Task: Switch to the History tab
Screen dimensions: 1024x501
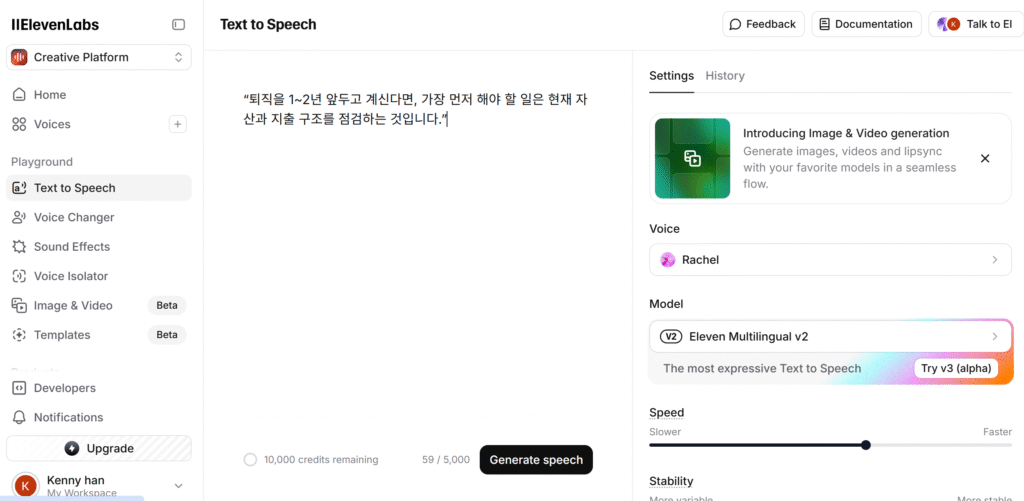Action: tap(725, 76)
